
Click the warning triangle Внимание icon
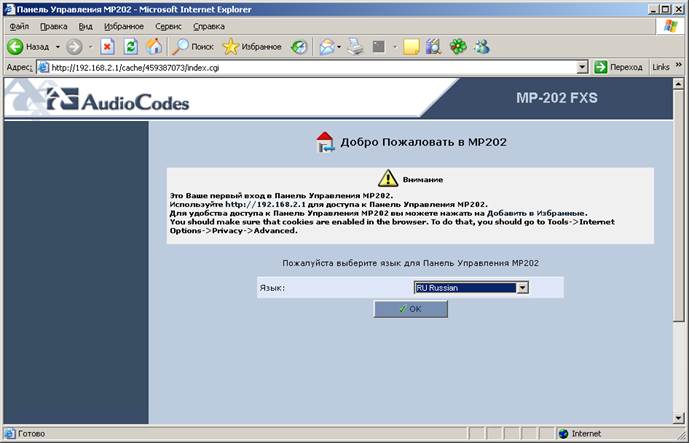388,178
